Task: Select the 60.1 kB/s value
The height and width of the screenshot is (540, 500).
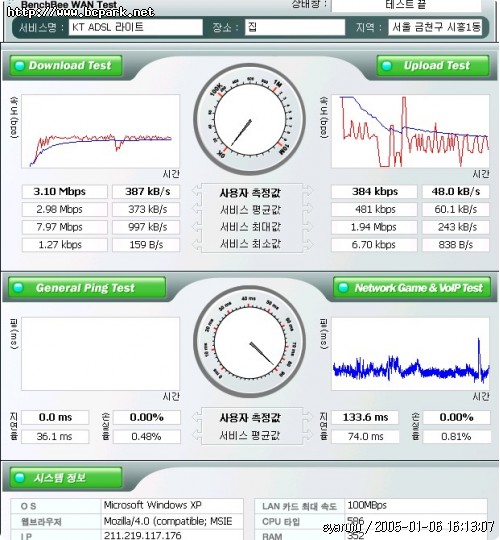Action: [456, 209]
